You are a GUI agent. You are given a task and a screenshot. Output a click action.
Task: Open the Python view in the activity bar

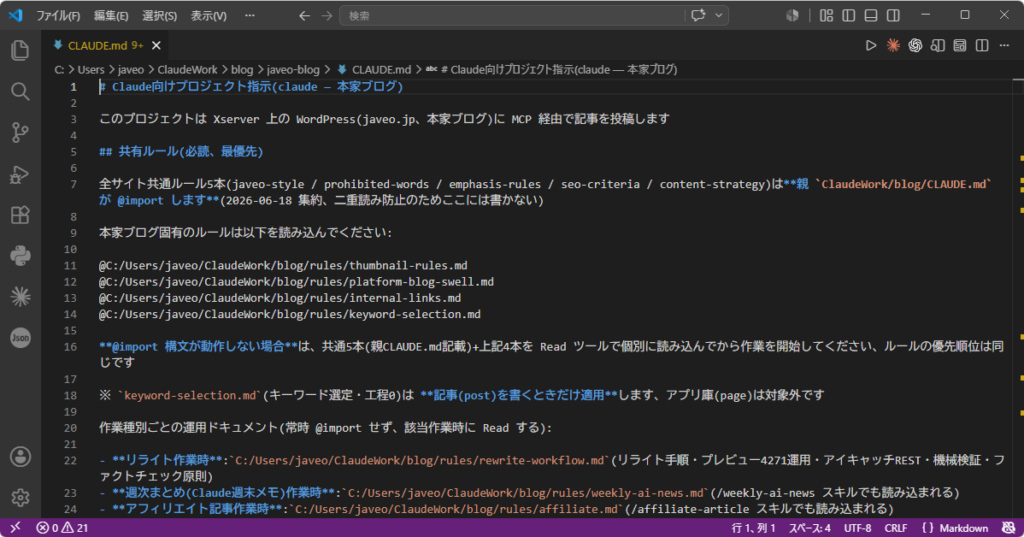(20, 255)
